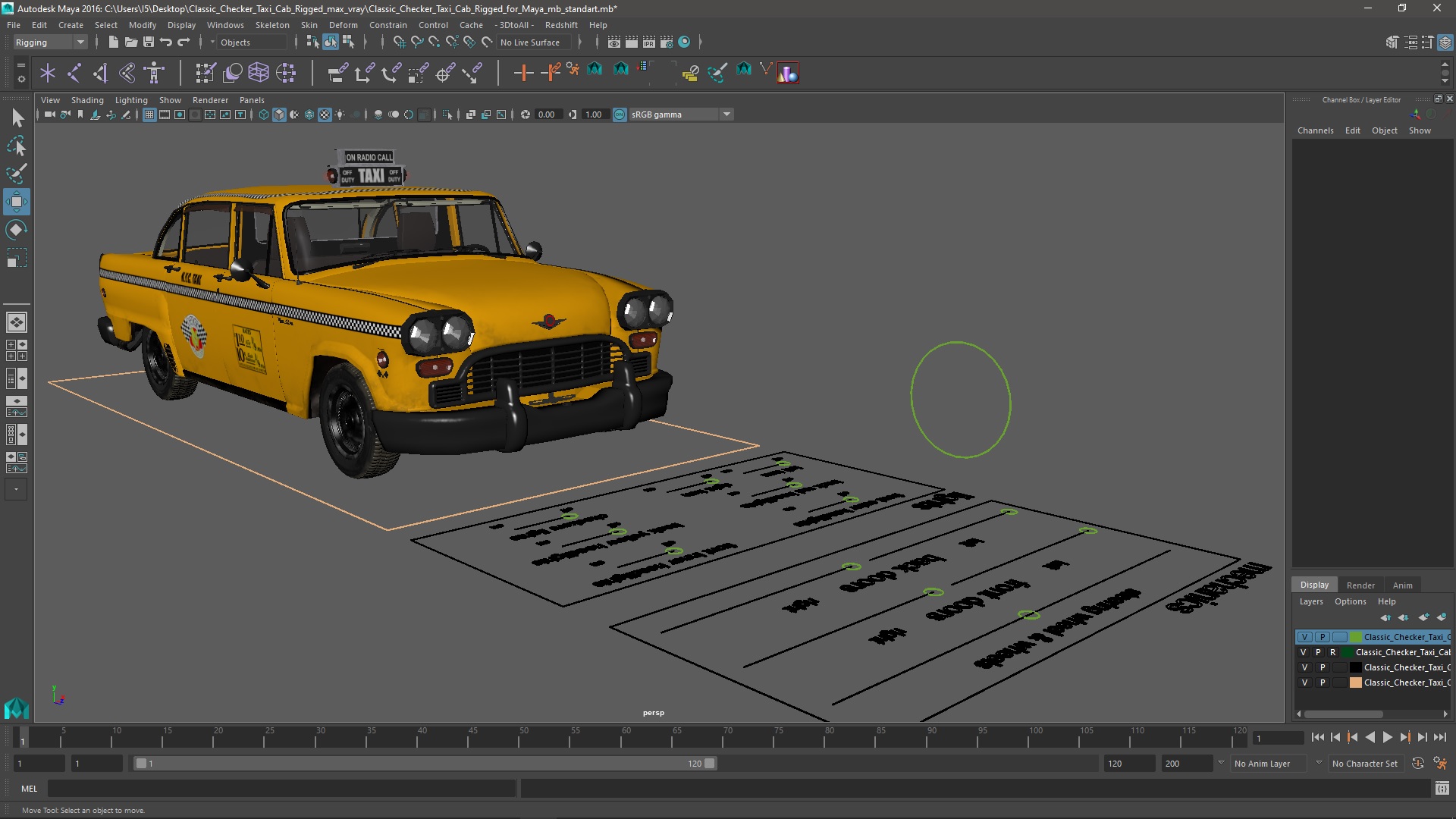1456x819 pixels.
Task: Step to the next key
Action: (1404, 737)
